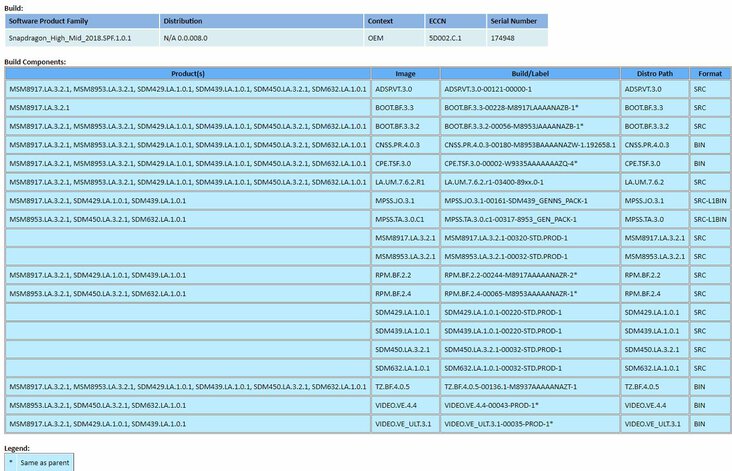Click the ADSP.VT.3.0 image cell
This screenshot has height=471, width=732.
[x=405, y=89]
